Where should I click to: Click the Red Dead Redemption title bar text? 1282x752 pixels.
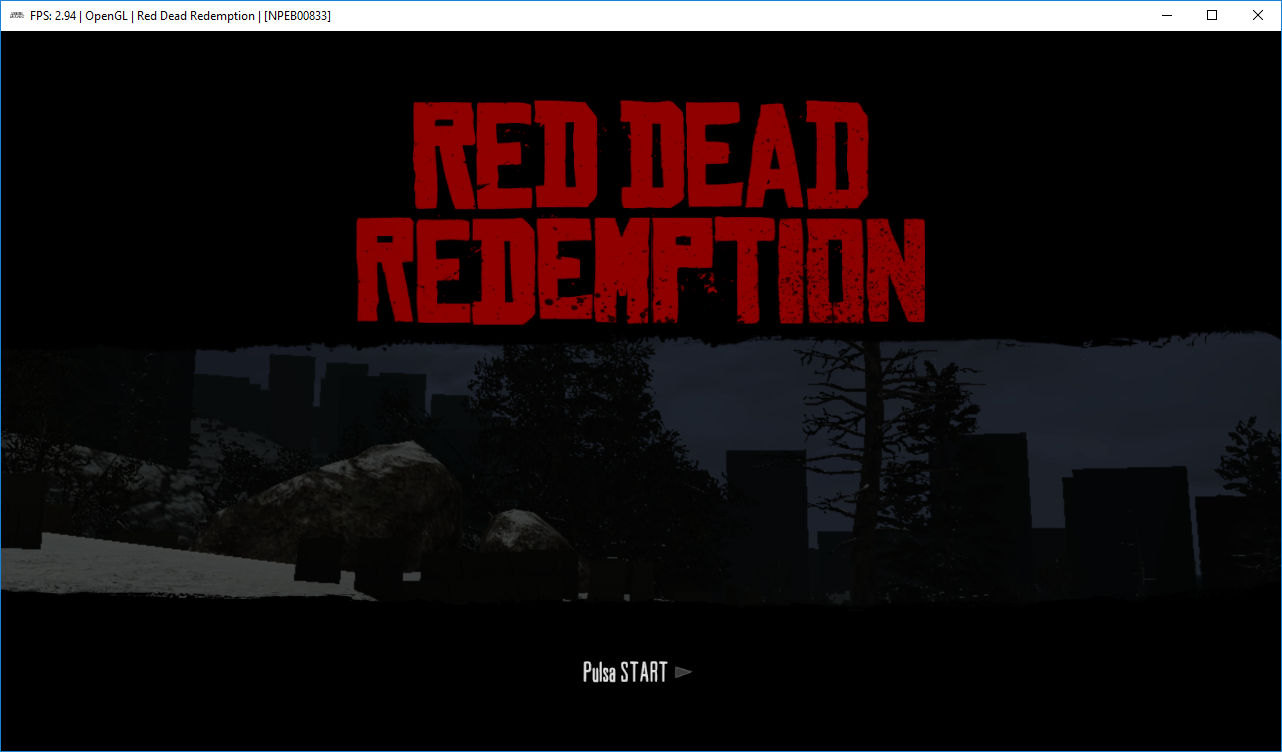(x=195, y=16)
